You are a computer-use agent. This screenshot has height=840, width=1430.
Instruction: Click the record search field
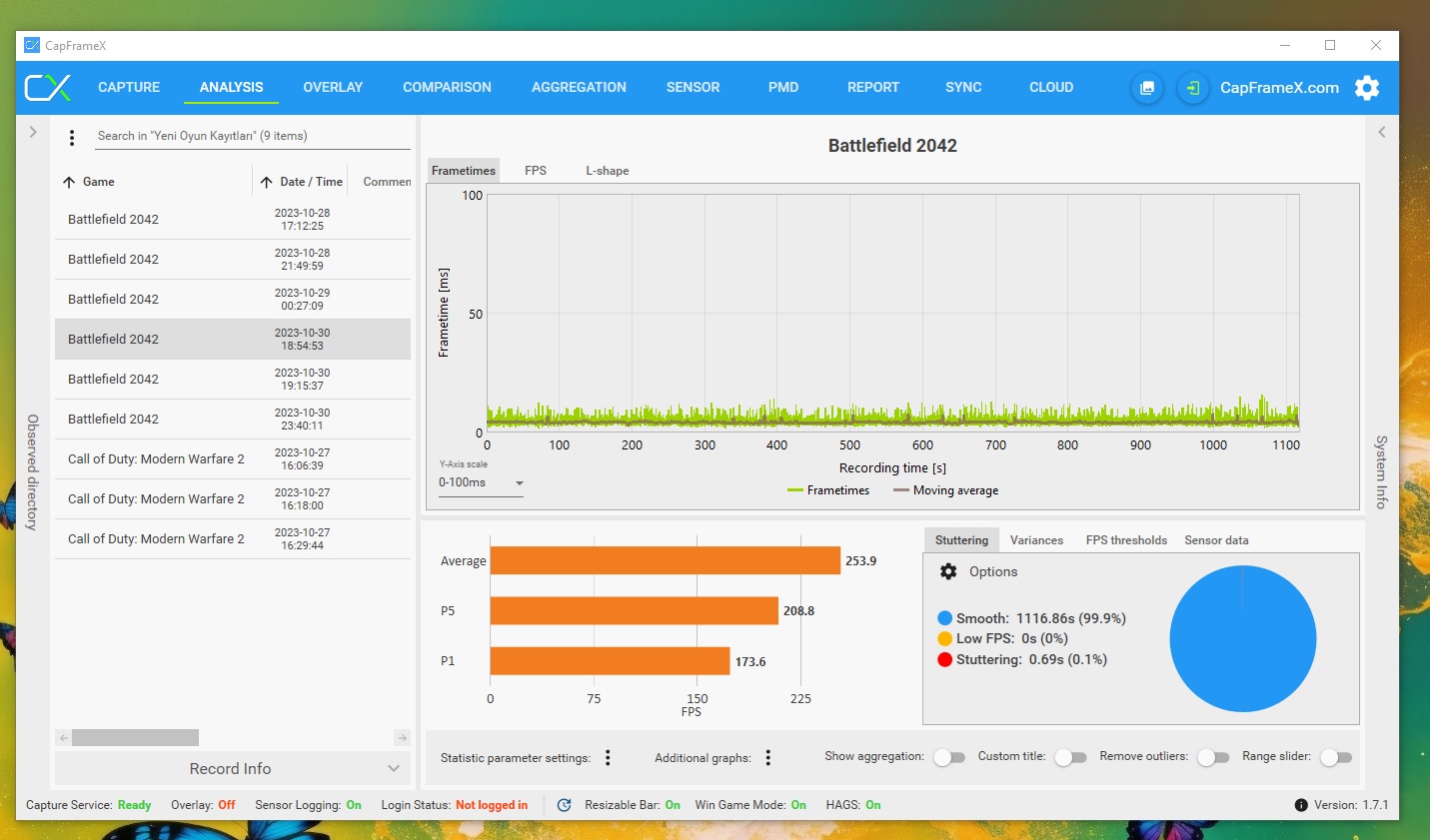pyautogui.click(x=253, y=136)
